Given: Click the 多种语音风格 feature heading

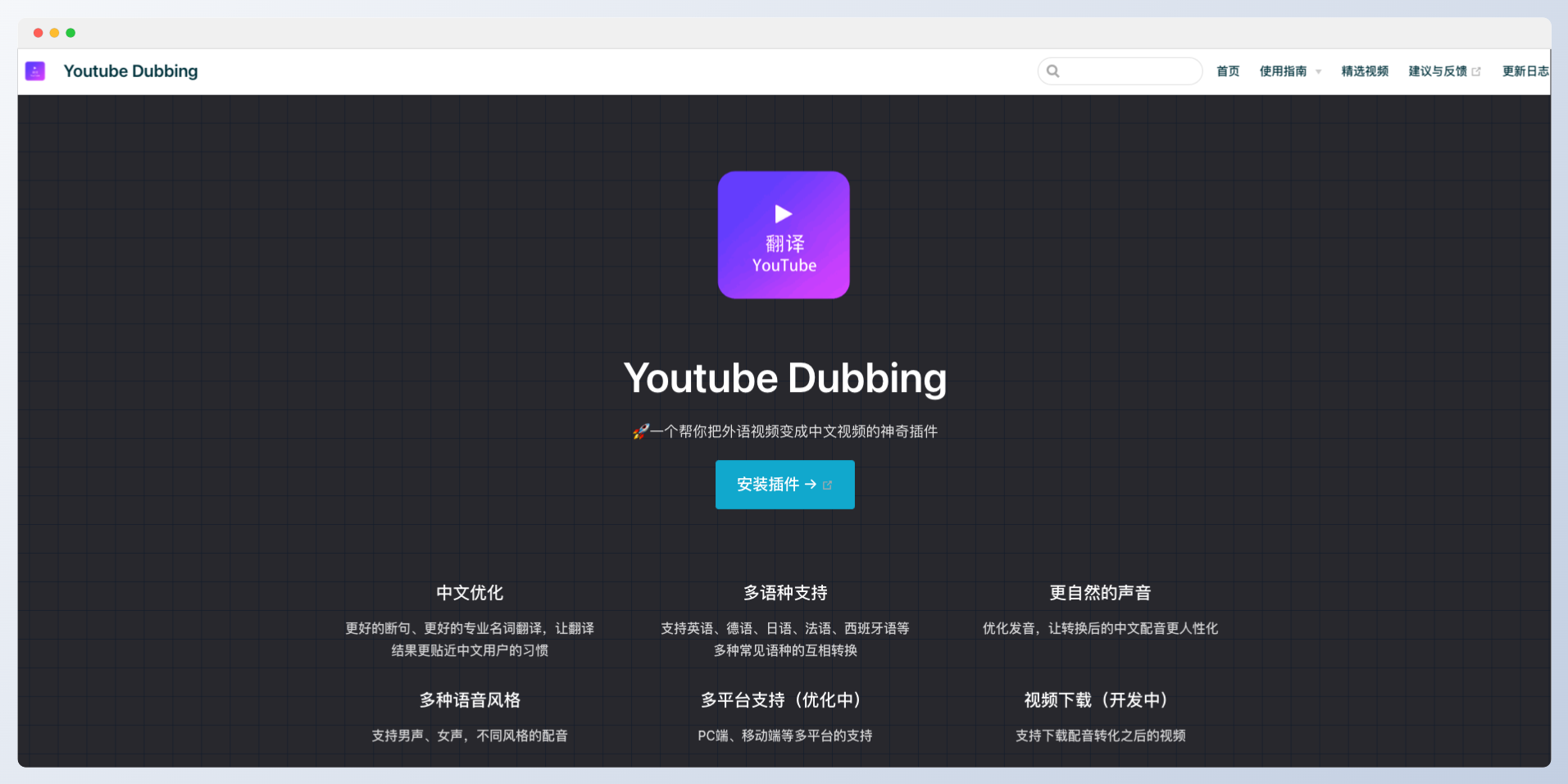Looking at the screenshot, I should coord(470,700).
